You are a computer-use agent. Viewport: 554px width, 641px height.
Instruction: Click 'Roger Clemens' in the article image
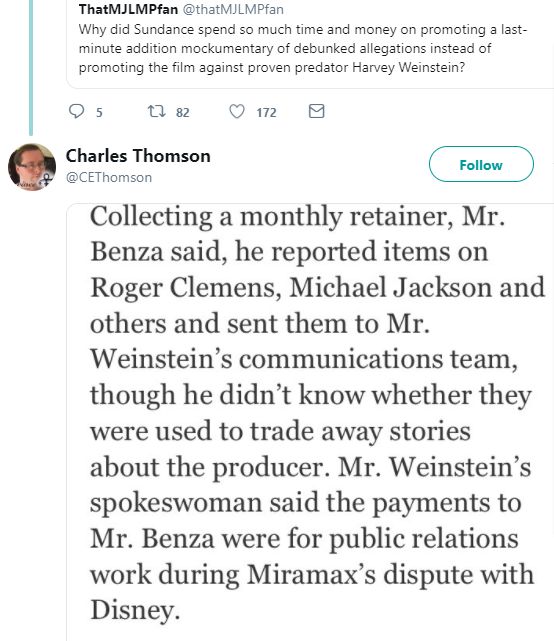pyautogui.click(x=186, y=288)
